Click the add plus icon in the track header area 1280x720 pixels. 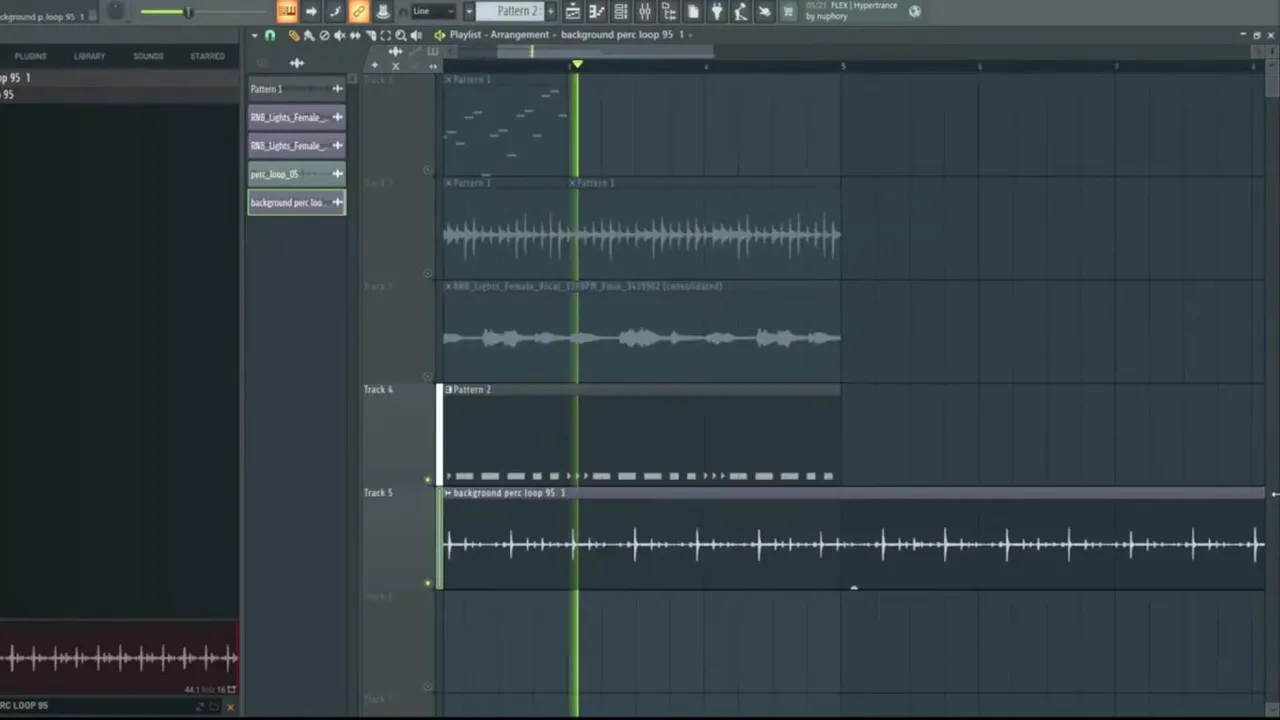click(x=375, y=65)
